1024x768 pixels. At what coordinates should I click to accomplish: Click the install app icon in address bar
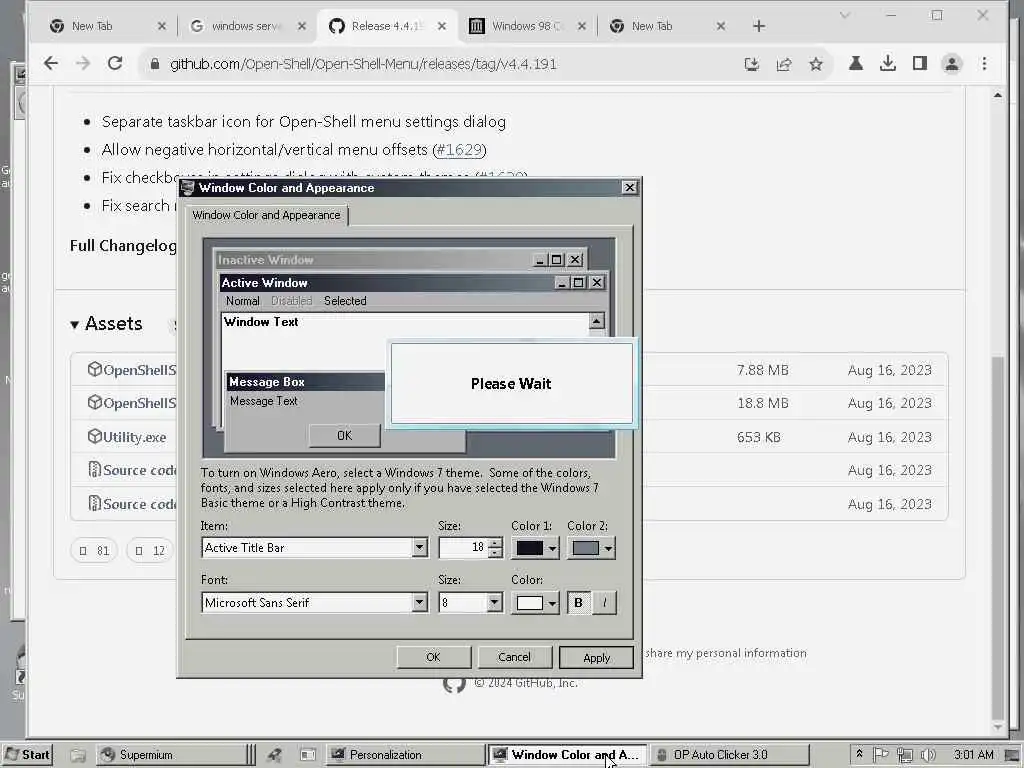point(752,64)
